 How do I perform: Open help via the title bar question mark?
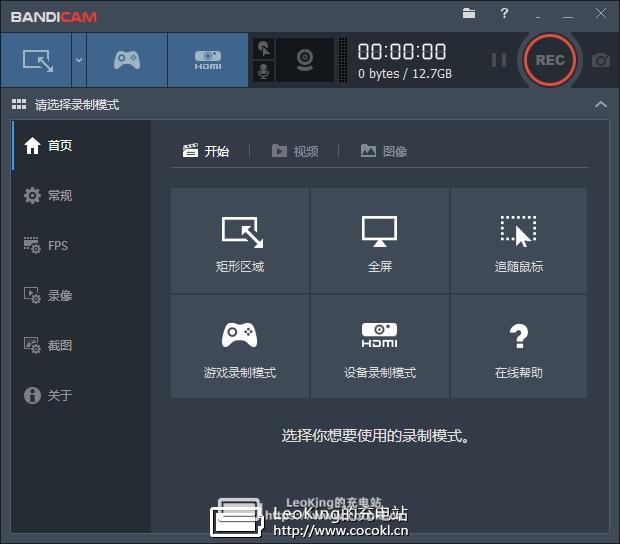(x=504, y=13)
